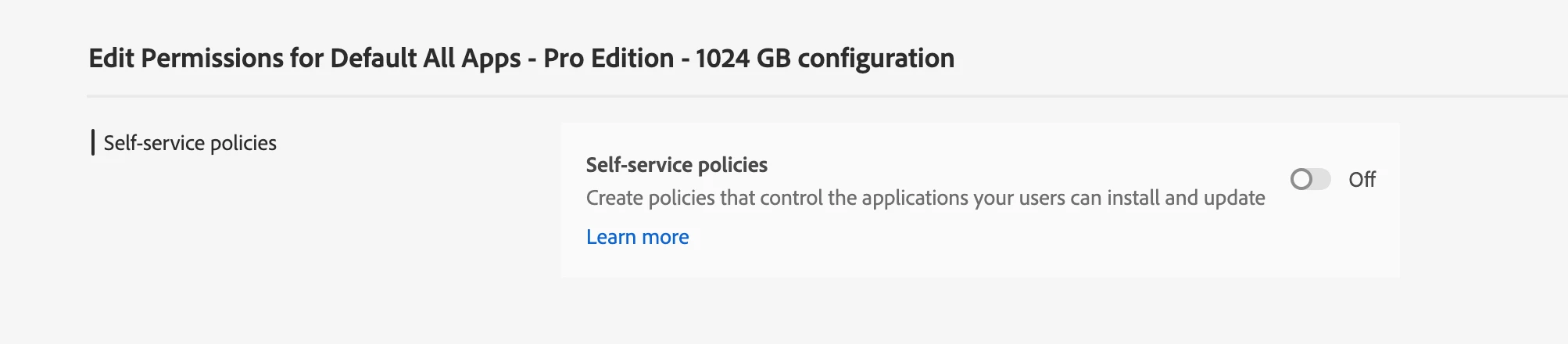Select Self-service policies in the left navigation

(190, 143)
